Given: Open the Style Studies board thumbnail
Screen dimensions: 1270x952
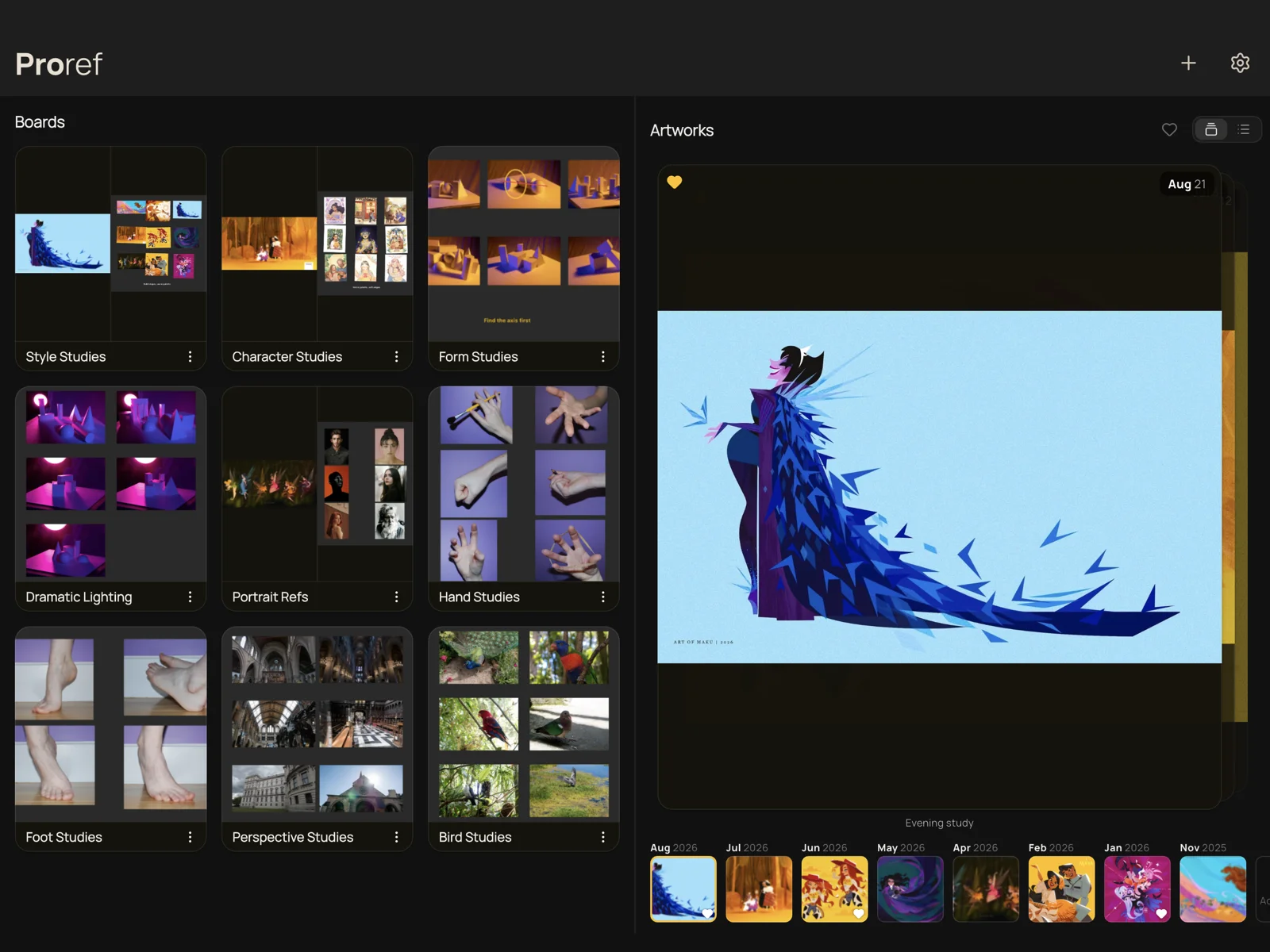Looking at the screenshot, I should (x=110, y=244).
